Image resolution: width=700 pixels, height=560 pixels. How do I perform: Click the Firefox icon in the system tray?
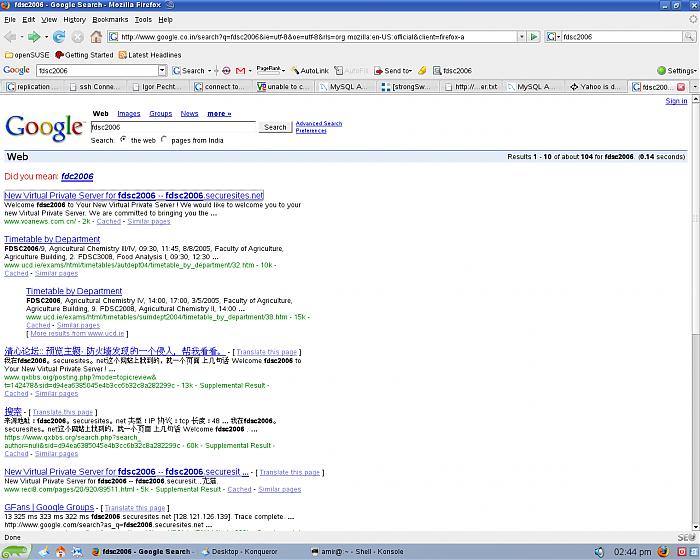663,552
